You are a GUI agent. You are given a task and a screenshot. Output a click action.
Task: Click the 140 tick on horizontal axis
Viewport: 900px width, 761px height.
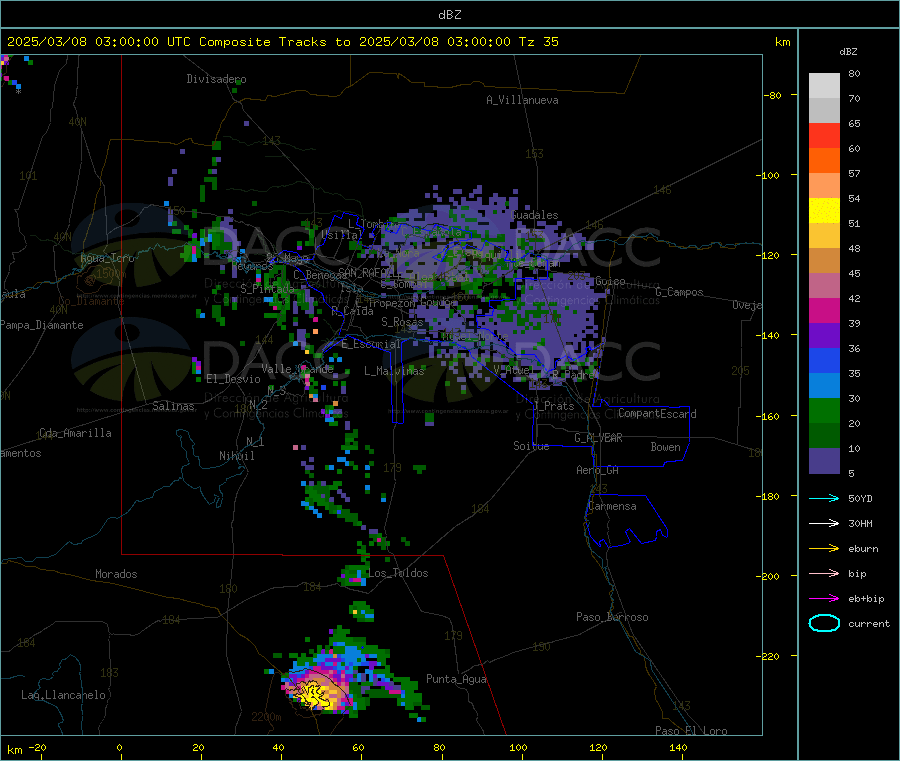pos(678,747)
